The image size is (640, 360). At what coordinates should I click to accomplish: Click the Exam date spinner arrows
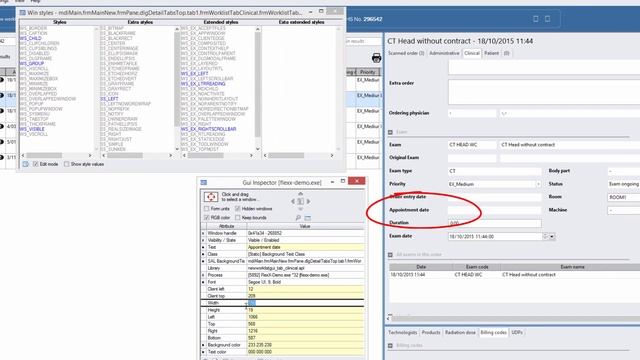(545, 236)
